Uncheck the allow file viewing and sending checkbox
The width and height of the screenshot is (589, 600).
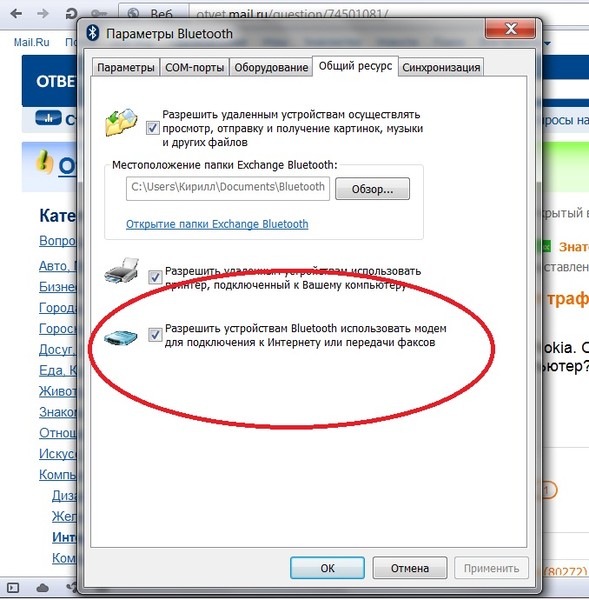click(x=153, y=128)
